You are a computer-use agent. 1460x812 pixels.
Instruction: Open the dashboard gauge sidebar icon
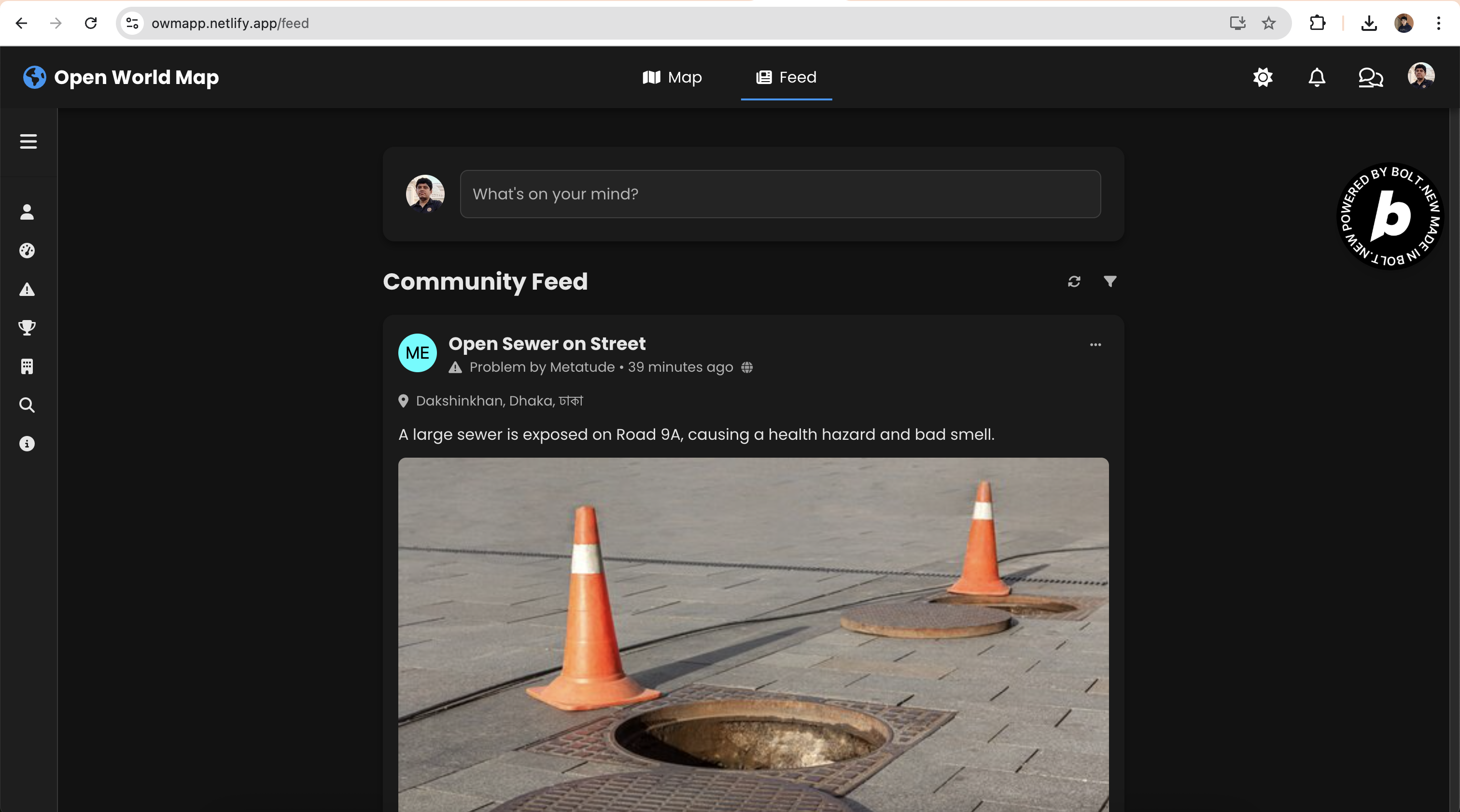(x=27, y=251)
